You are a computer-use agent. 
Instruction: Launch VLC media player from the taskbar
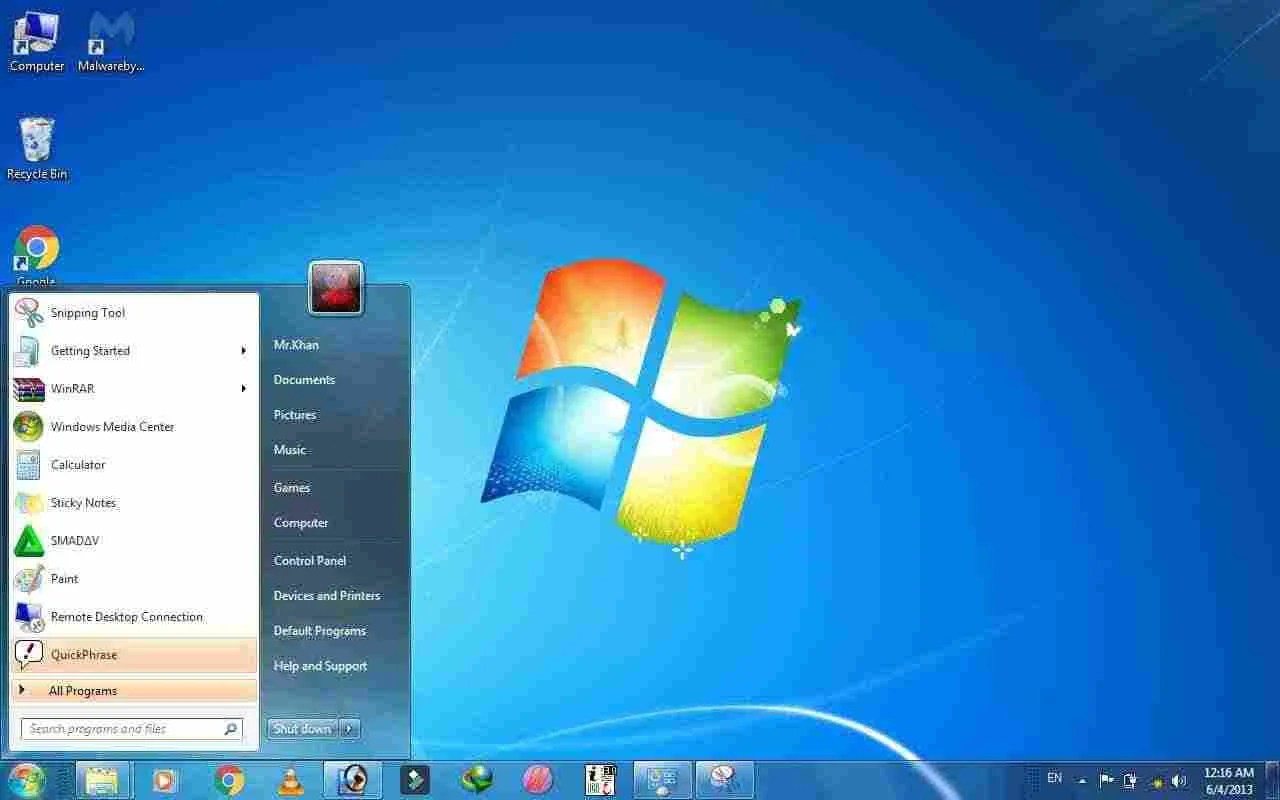point(291,779)
